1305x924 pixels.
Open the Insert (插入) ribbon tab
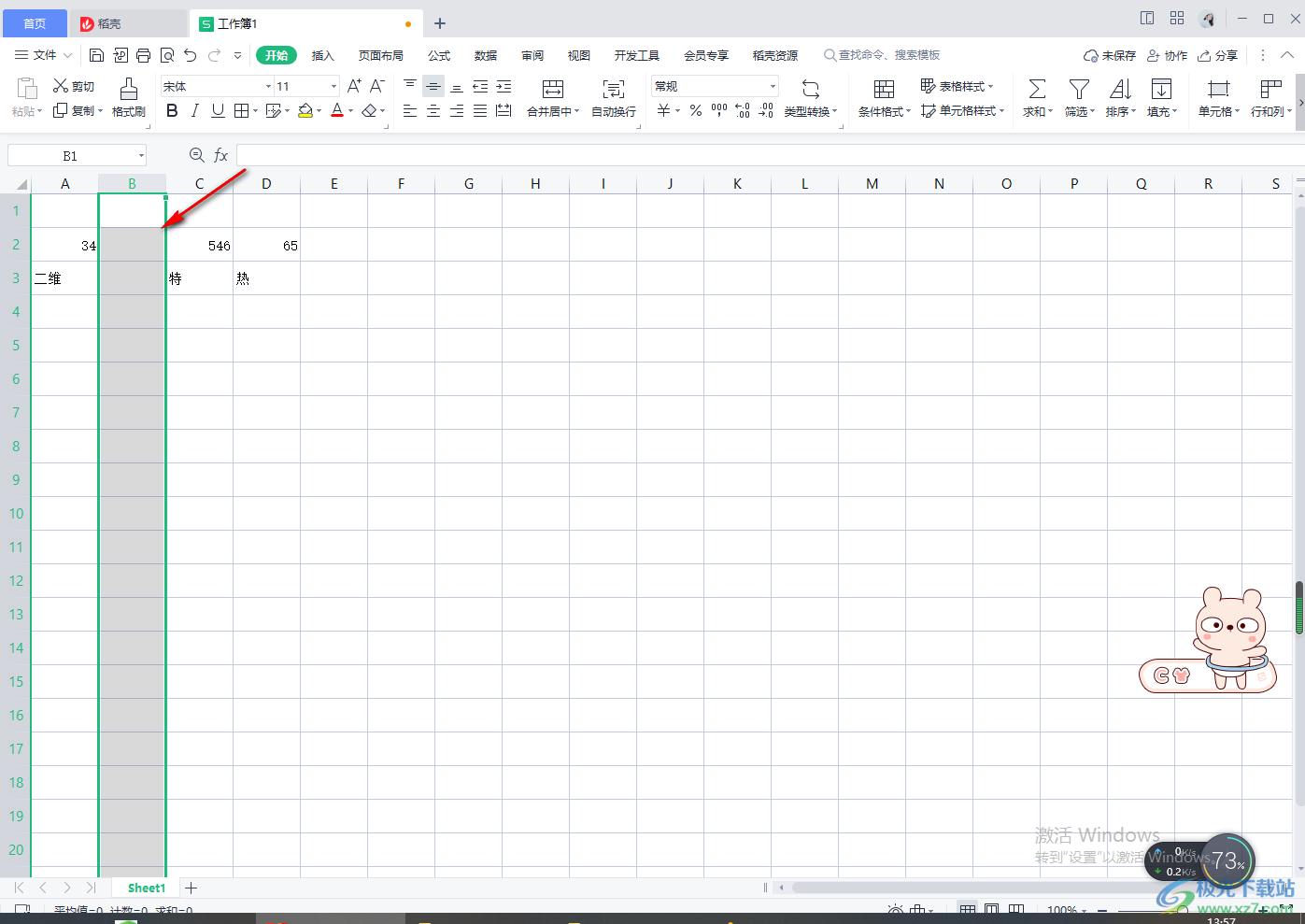(322, 55)
